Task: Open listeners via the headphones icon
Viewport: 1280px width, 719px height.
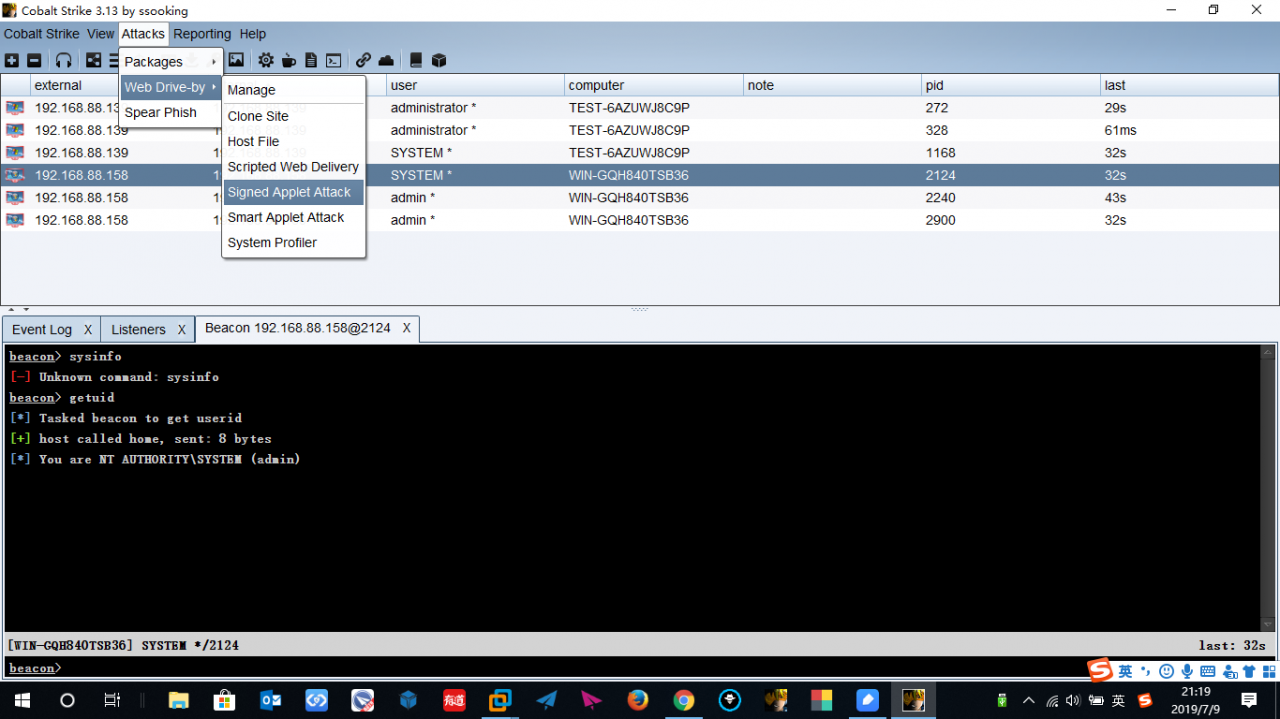Action: tap(63, 61)
